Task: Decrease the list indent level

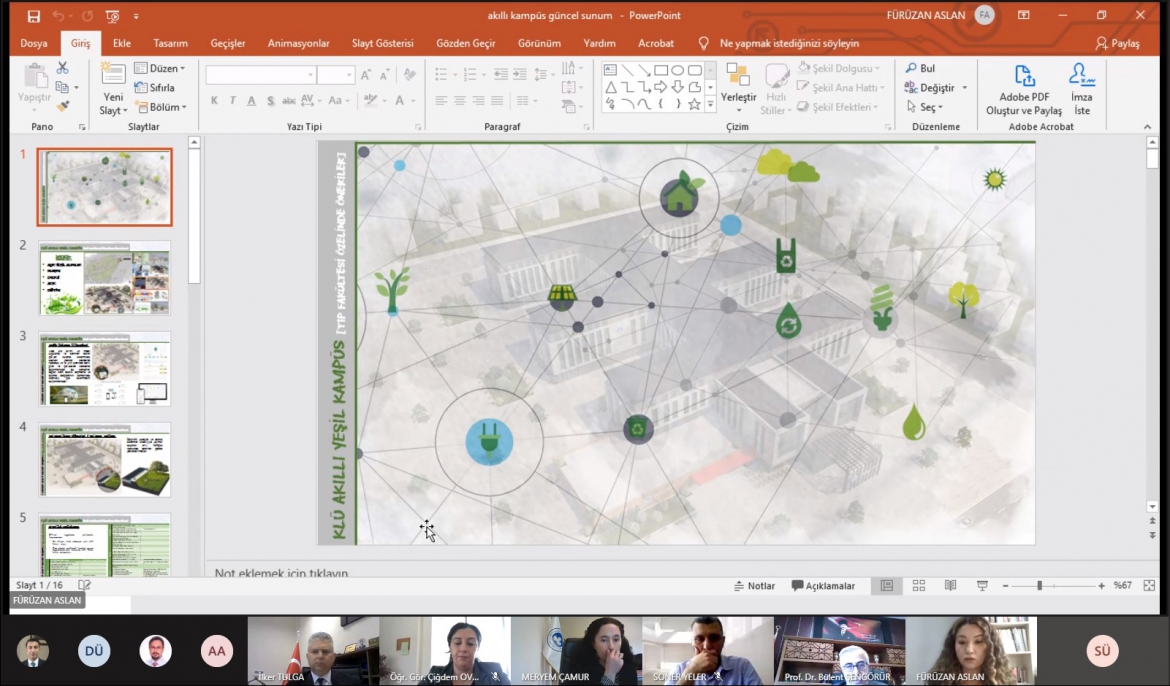Action: click(501, 74)
